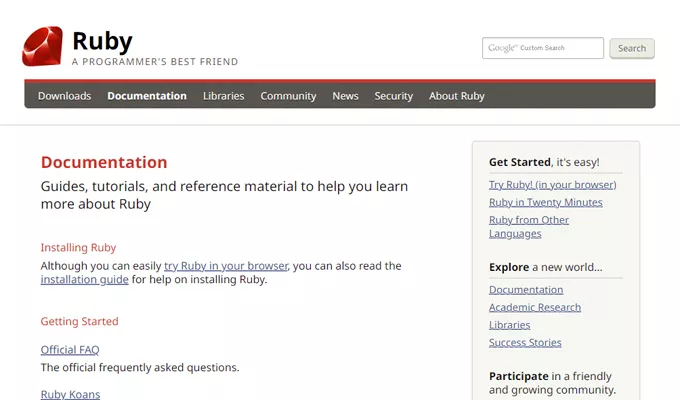Open Ruby in Twenty Minutes sidebar link
The image size is (680, 400).
546,202
